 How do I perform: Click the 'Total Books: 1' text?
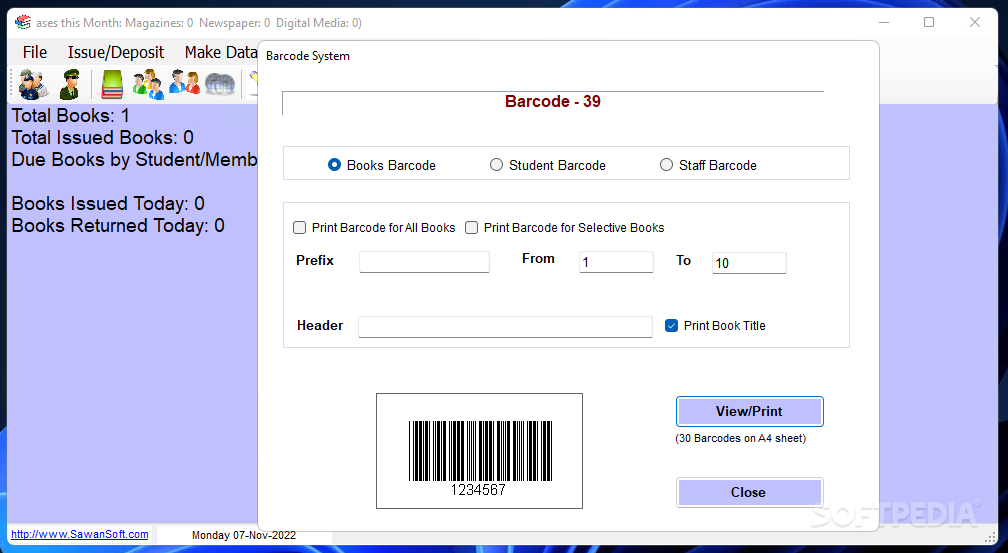click(71, 116)
